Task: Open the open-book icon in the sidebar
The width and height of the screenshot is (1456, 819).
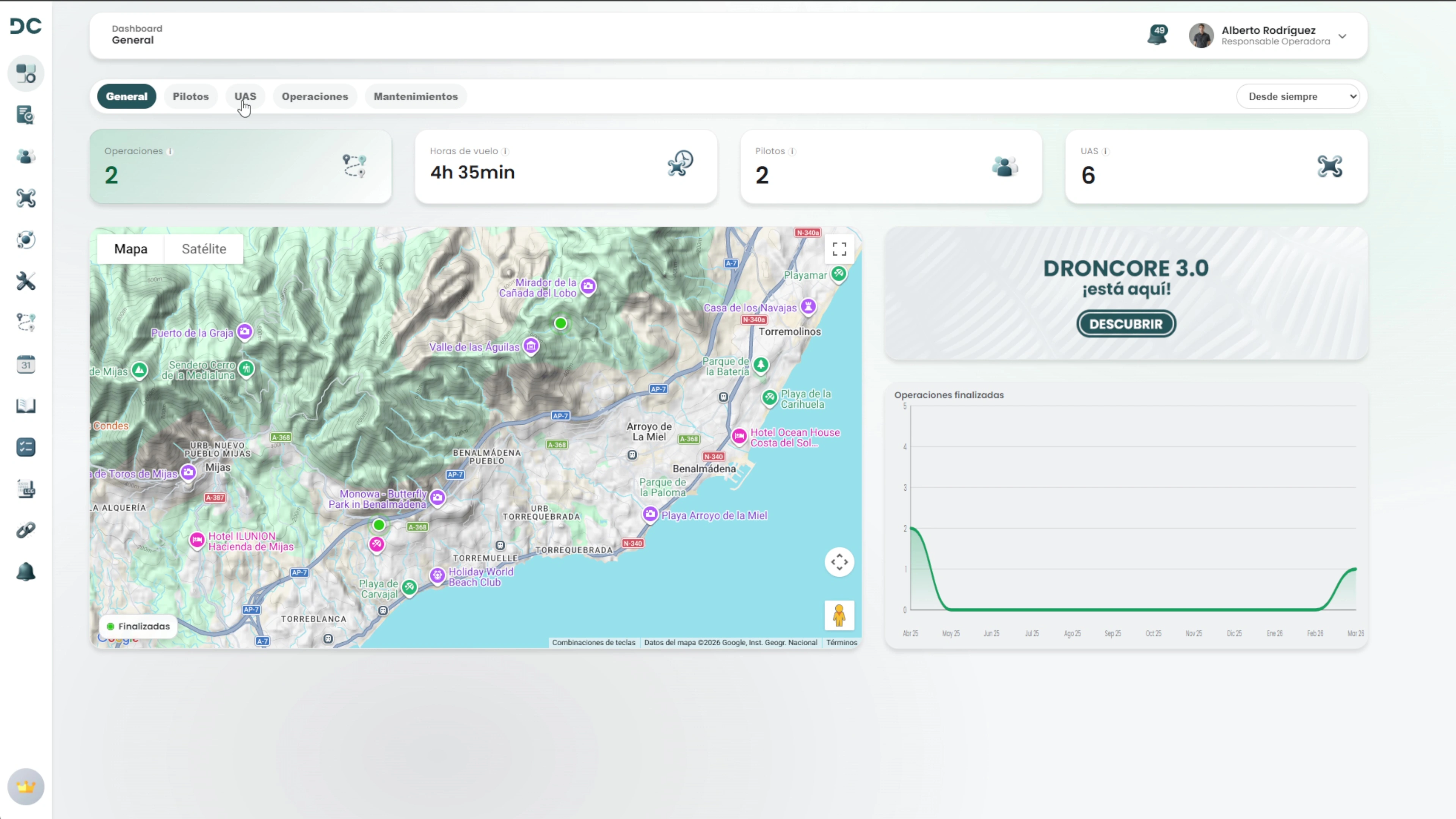Action: tap(26, 406)
